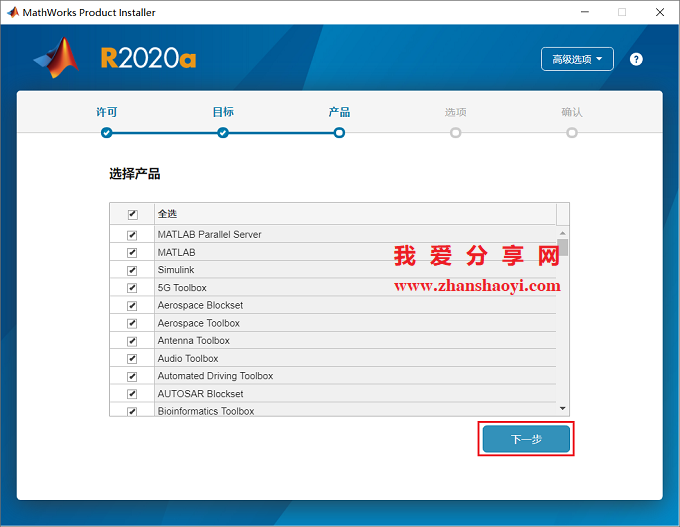Image resolution: width=680 pixels, height=527 pixels.
Task: Select the AUTOSAR Blockset row text
Action: (x=200, y=393)
